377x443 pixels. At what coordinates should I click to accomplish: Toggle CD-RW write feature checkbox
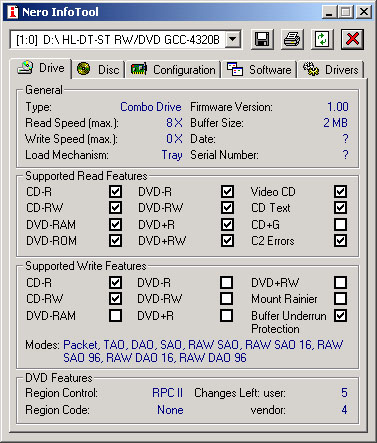pos(115,298)
